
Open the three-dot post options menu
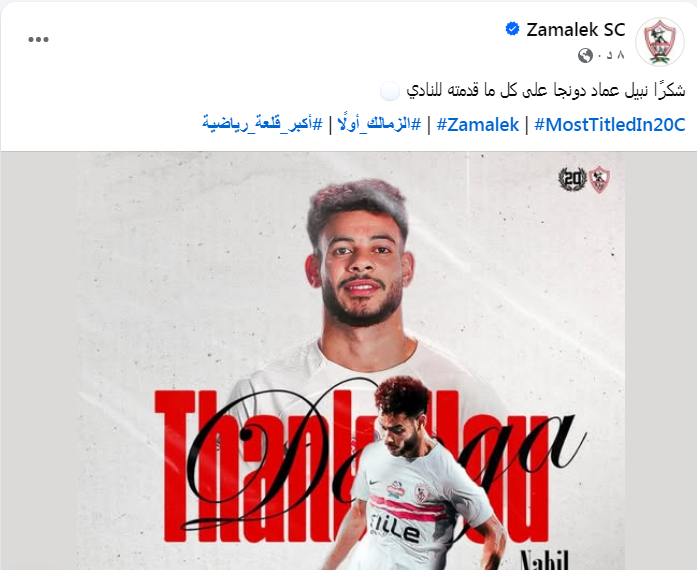tap(38, 40)
